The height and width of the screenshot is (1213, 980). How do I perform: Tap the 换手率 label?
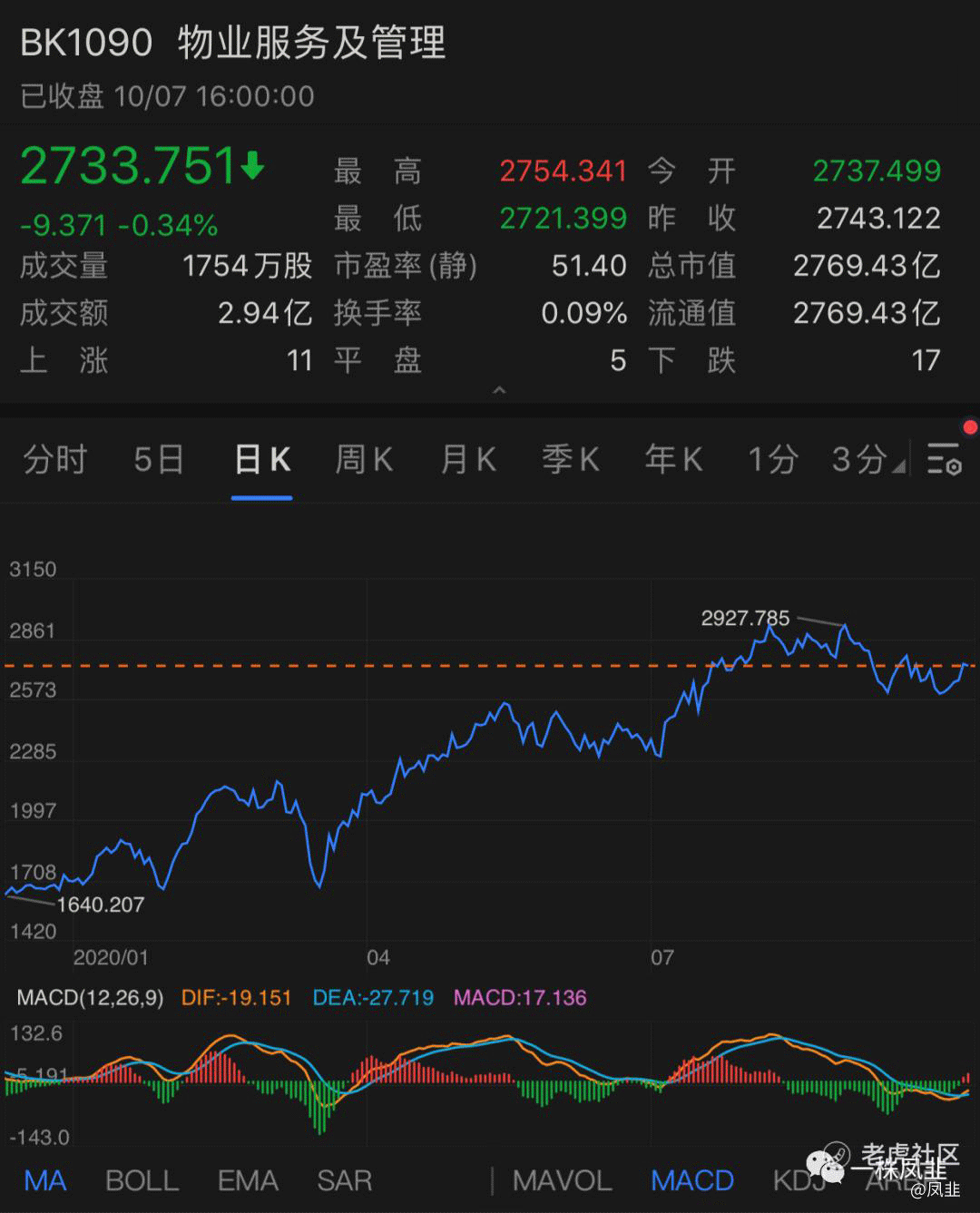coord(377,313)
